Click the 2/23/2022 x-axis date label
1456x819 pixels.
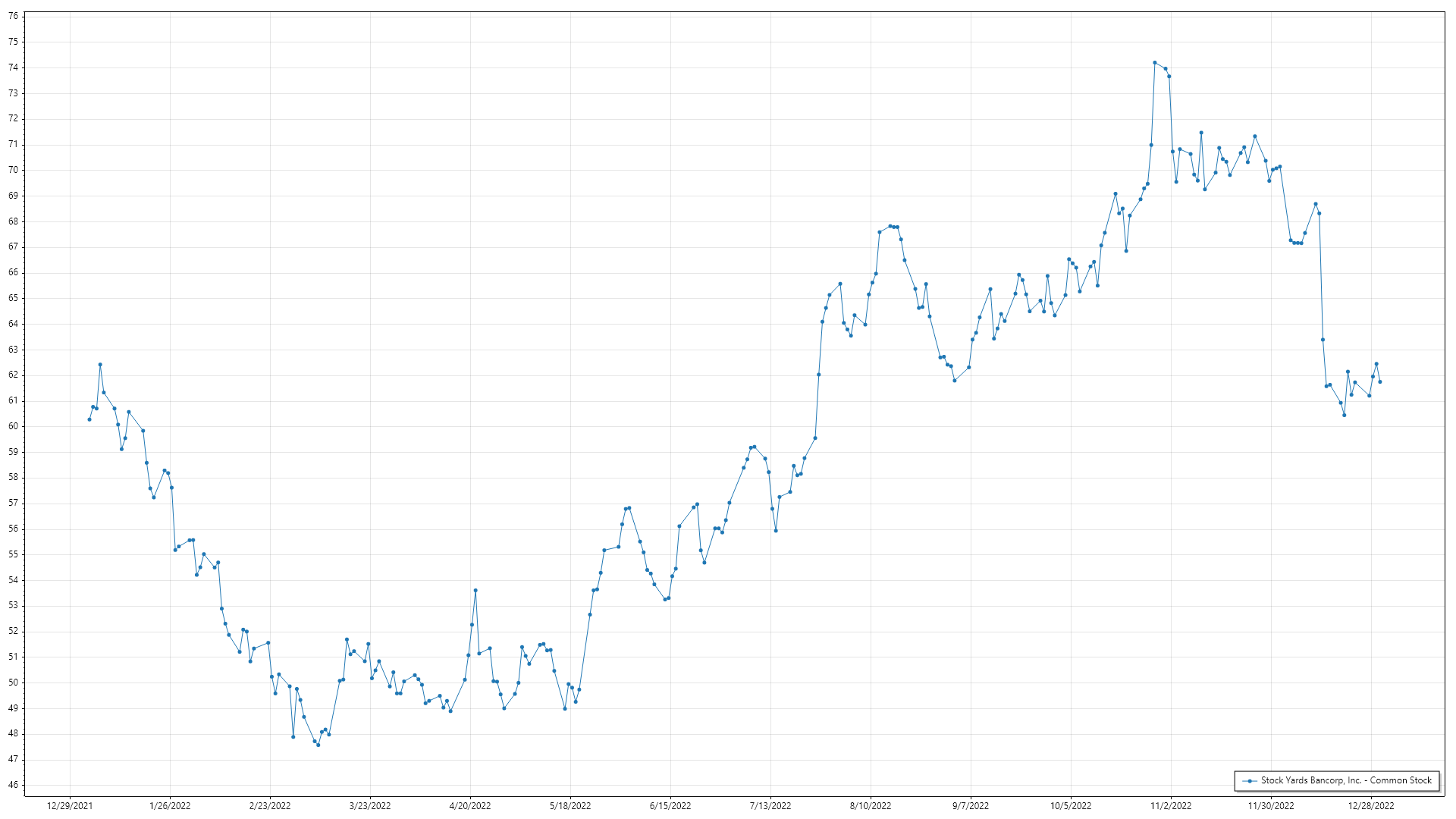[270, 805]
